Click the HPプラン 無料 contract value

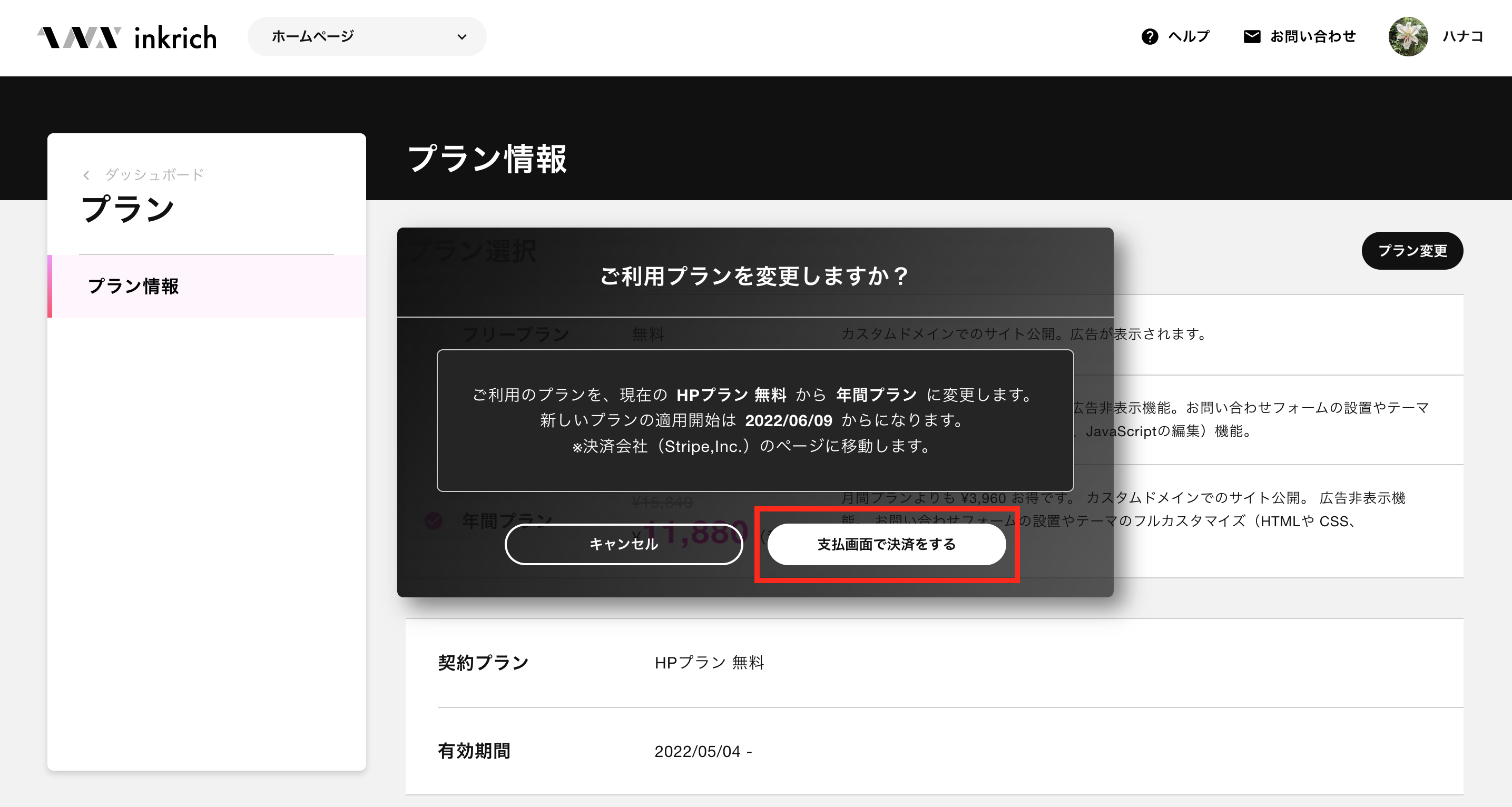[x=709, y=662]
